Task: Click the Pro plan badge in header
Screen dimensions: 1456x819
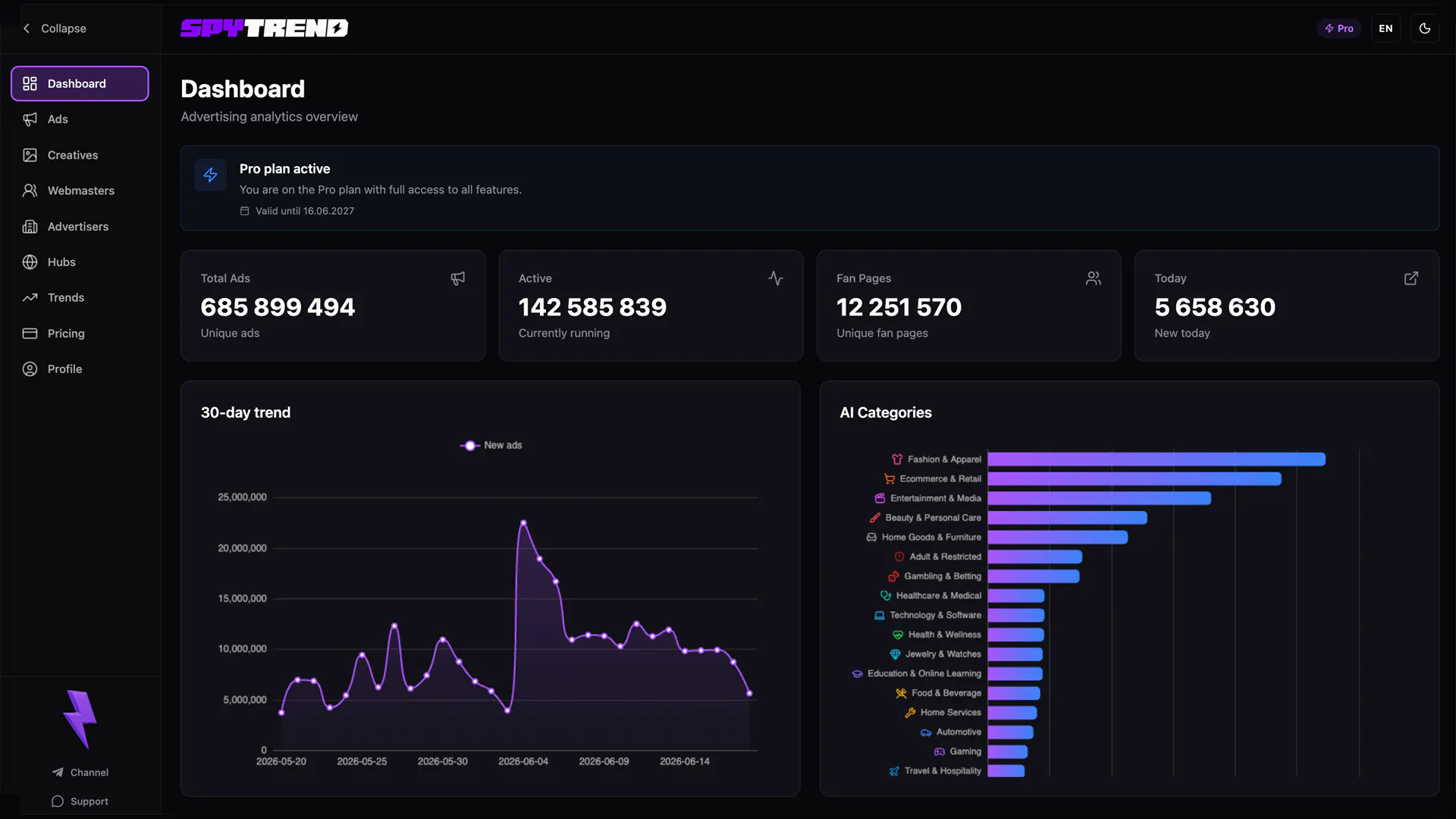Action: coord(1338,28)
